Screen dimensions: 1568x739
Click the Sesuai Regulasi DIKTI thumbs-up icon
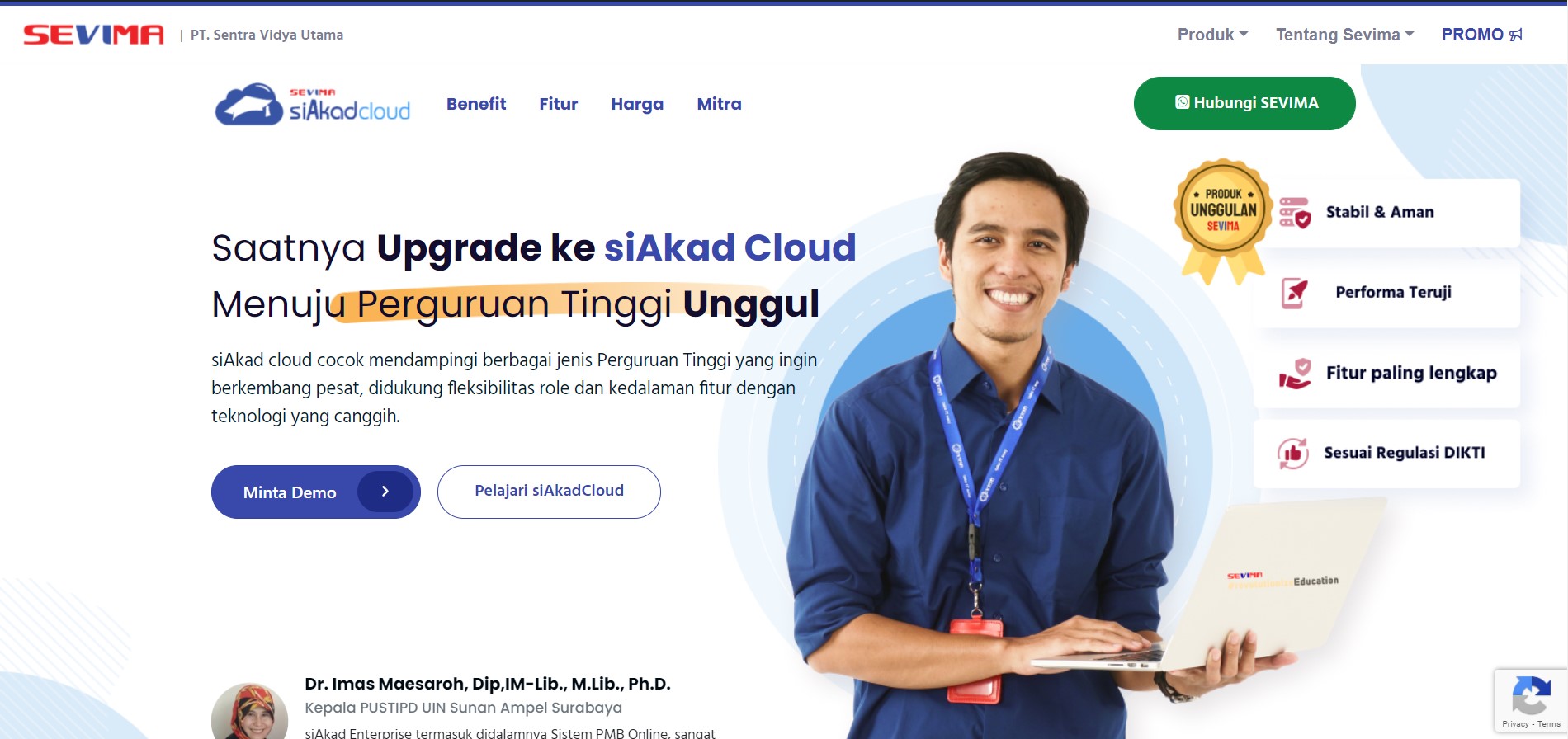[x=1293, y=453]
